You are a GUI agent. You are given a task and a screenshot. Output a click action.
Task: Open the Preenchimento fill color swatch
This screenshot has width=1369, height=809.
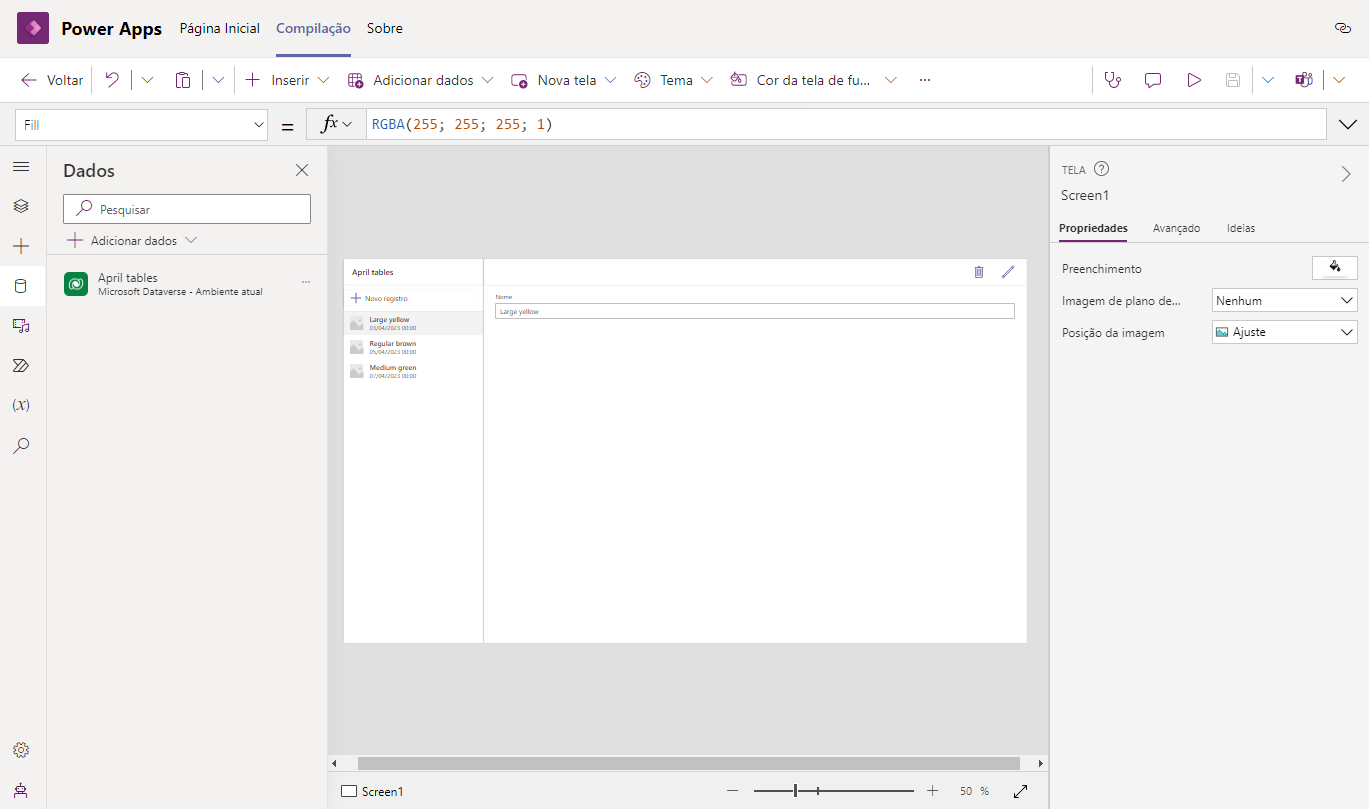(1335, 268)
